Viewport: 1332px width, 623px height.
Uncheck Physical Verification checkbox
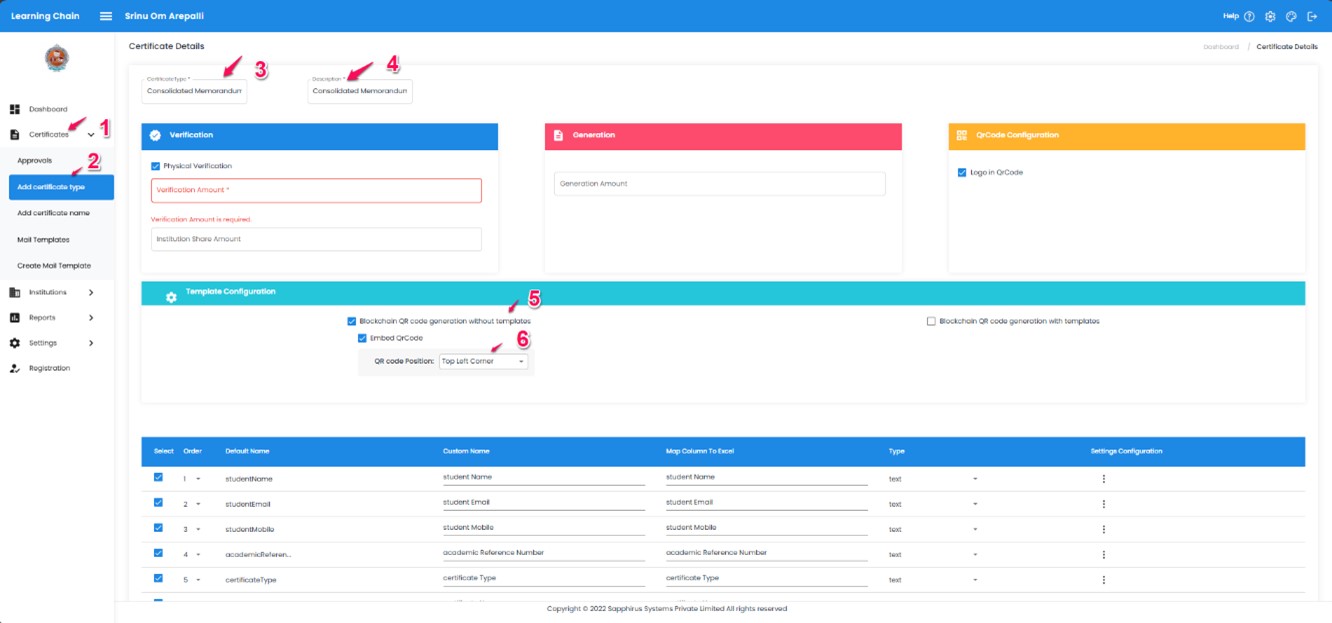click(x=155, y=166)
